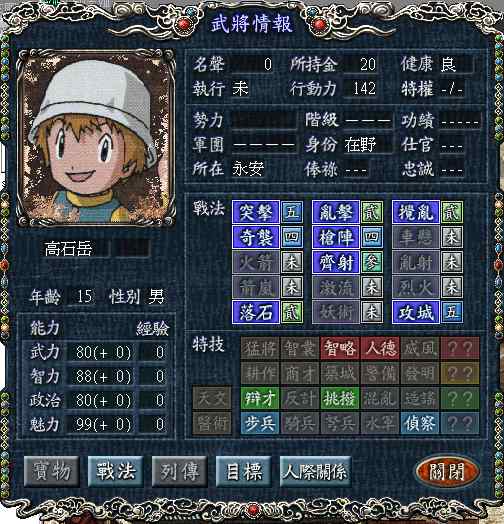Select the 槍陣 tactic tile
The image size is (504, 524).
coord(336,237)
